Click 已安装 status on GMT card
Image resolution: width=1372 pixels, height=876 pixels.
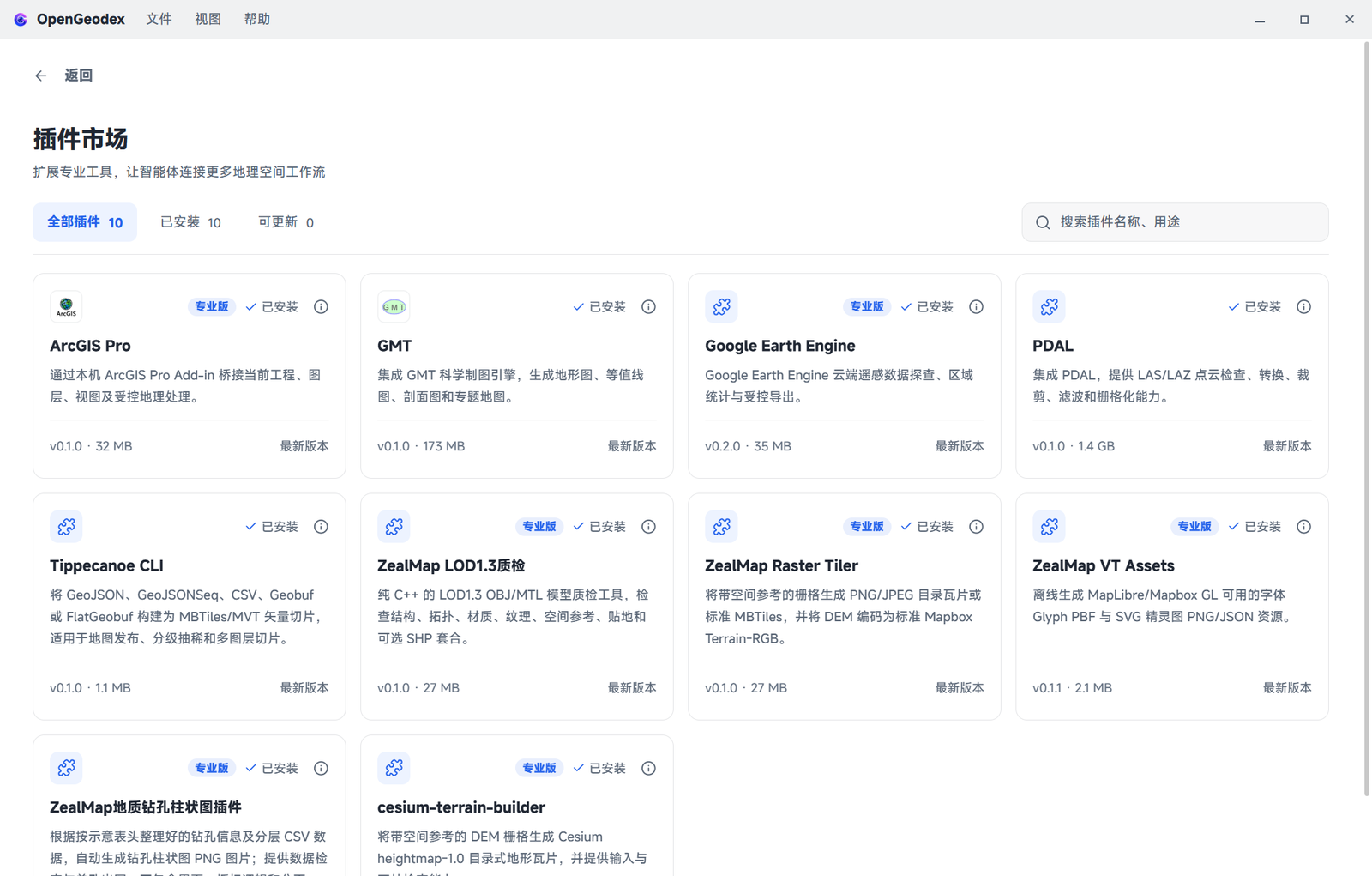599,307
